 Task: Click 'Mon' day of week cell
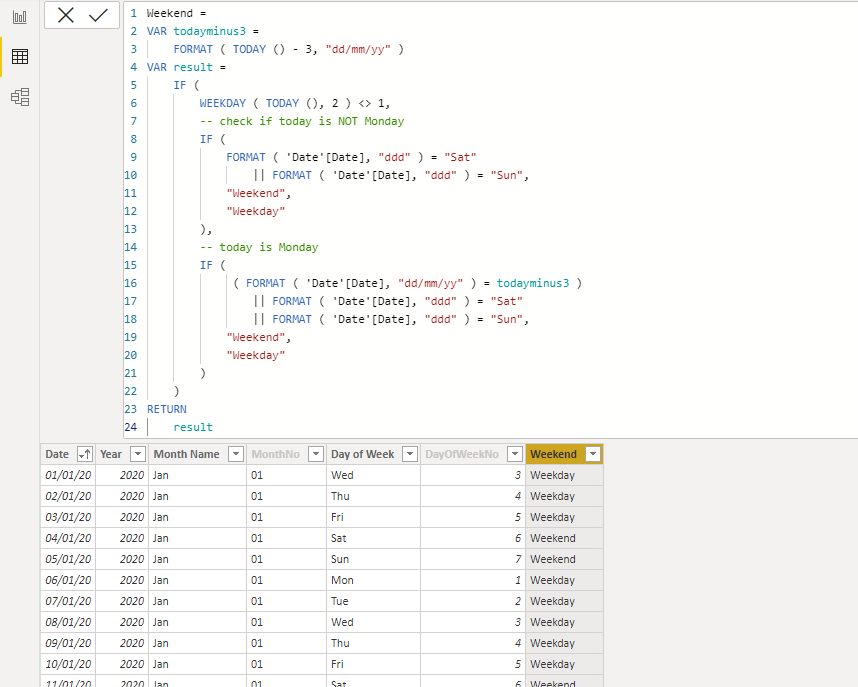[x=373, y=580]
